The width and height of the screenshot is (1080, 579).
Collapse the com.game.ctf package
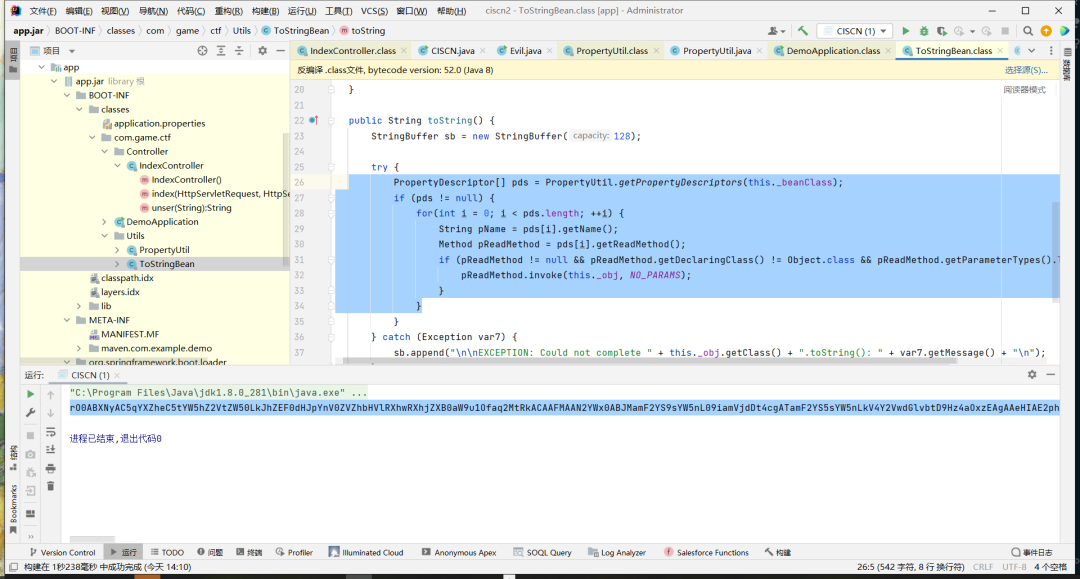tap(92, 138)
